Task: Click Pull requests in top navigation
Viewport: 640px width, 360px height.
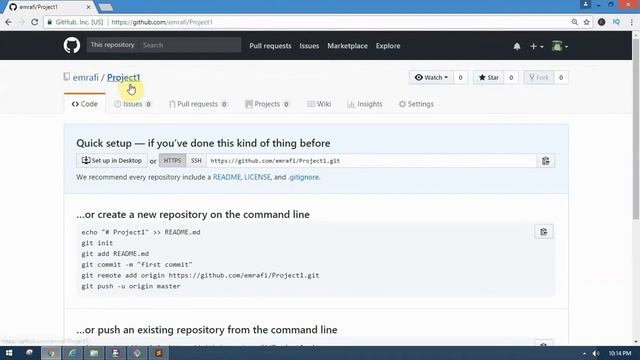Action: (270, 46)
